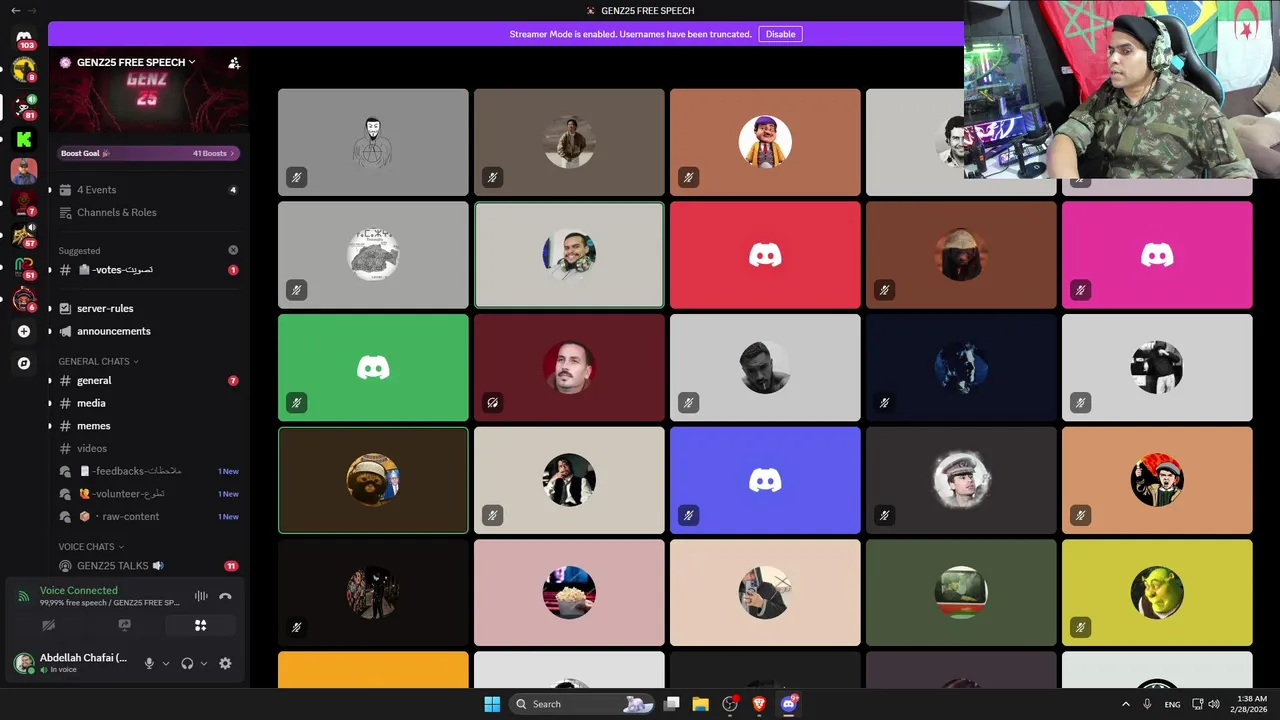
Task: Select the magenta default-avatar participant tile
Action: [x=1157, y=255]
